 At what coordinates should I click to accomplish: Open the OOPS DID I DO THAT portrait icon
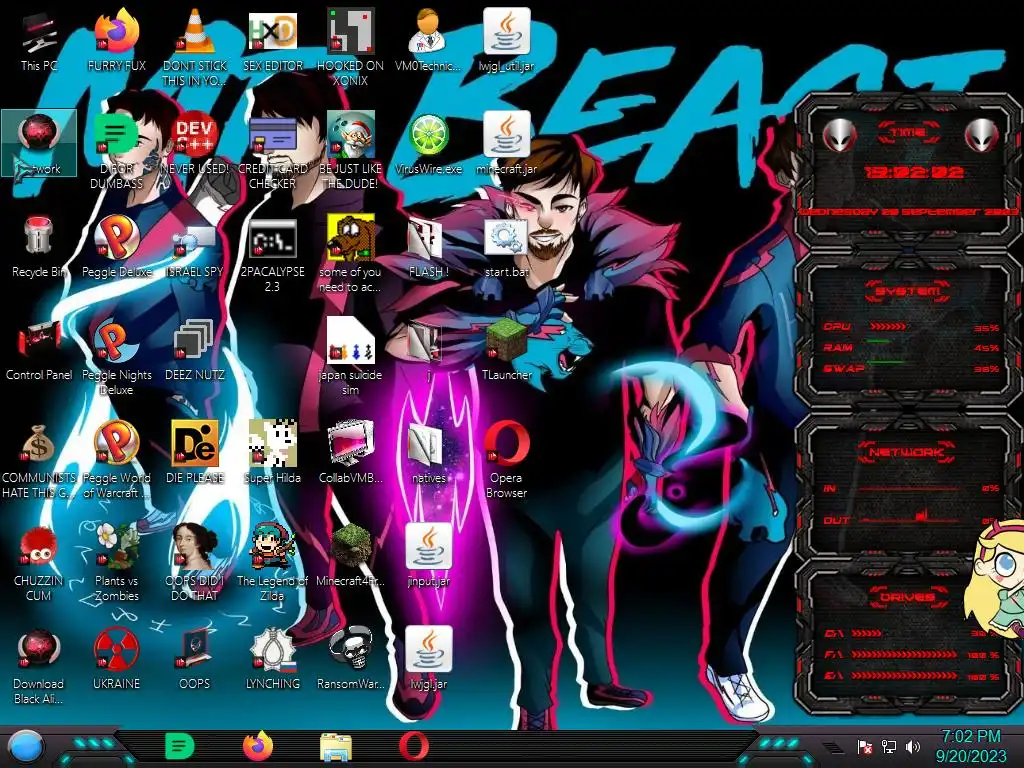(195, 562)
